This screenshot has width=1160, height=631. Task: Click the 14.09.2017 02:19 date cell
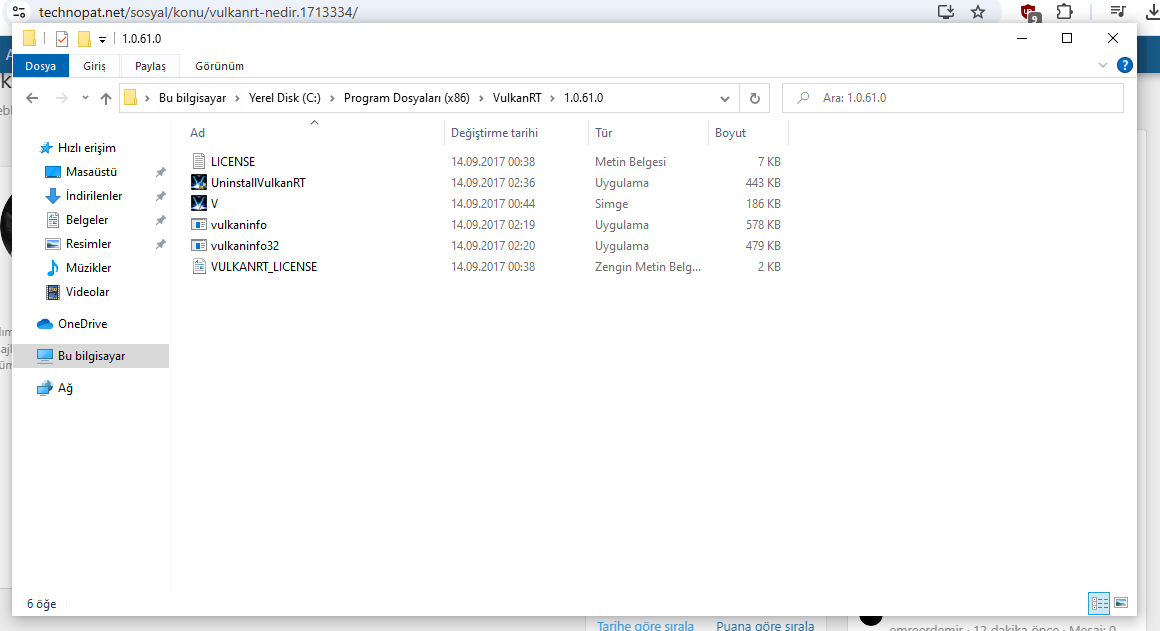pos(493,224)
